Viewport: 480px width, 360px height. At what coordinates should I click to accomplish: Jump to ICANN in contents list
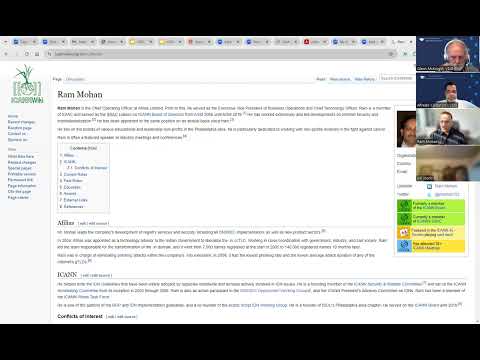point(70,162)
